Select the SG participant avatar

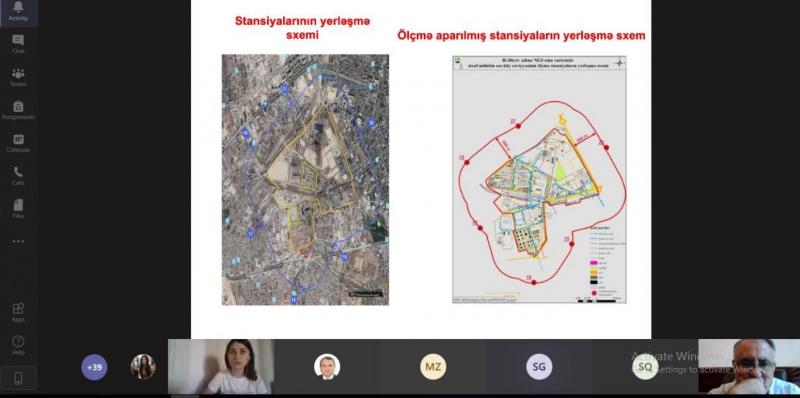(539, 367)
